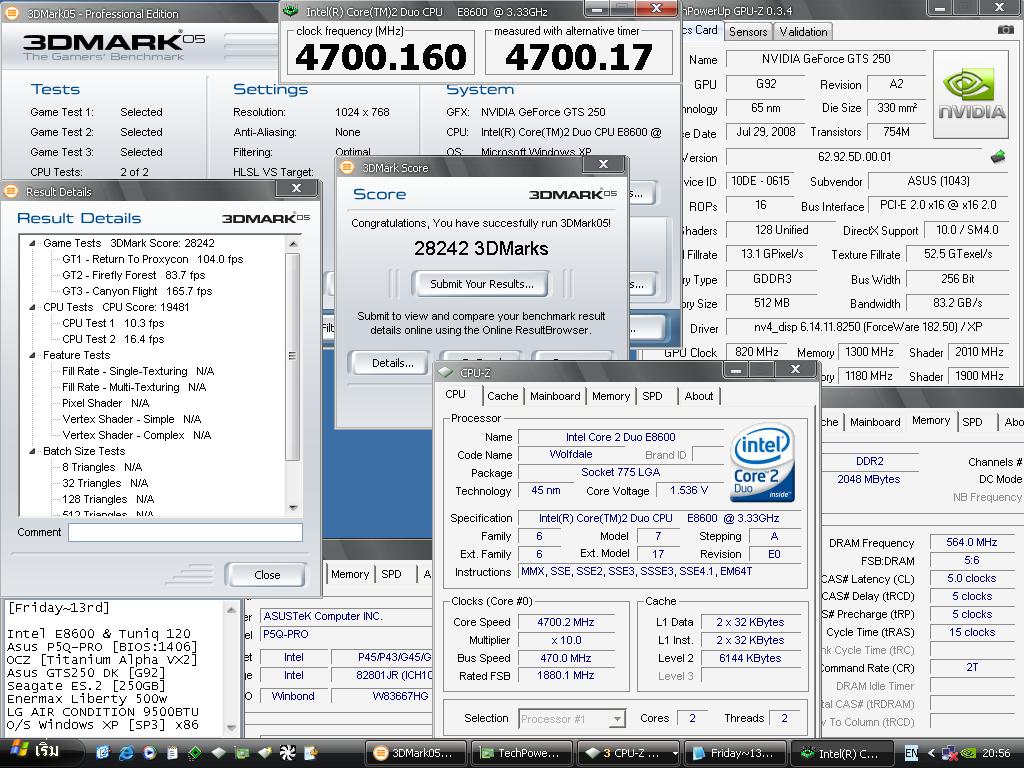Click the fan quick launch icon
The width and height of the screenshot is (1024, 768).
pos(287,753)
